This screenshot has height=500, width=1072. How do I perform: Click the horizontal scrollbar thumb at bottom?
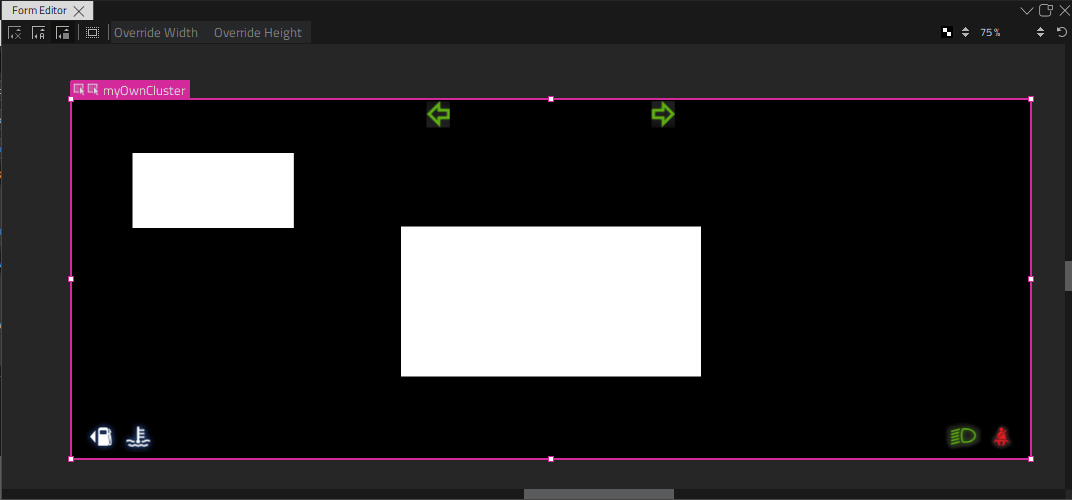click(598, 494)
